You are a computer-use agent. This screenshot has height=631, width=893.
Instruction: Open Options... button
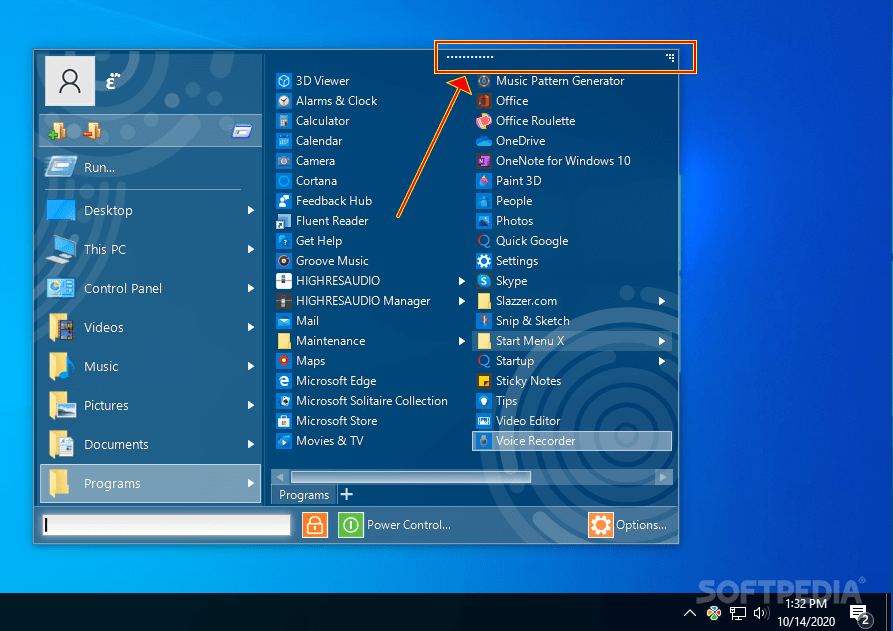629,525
